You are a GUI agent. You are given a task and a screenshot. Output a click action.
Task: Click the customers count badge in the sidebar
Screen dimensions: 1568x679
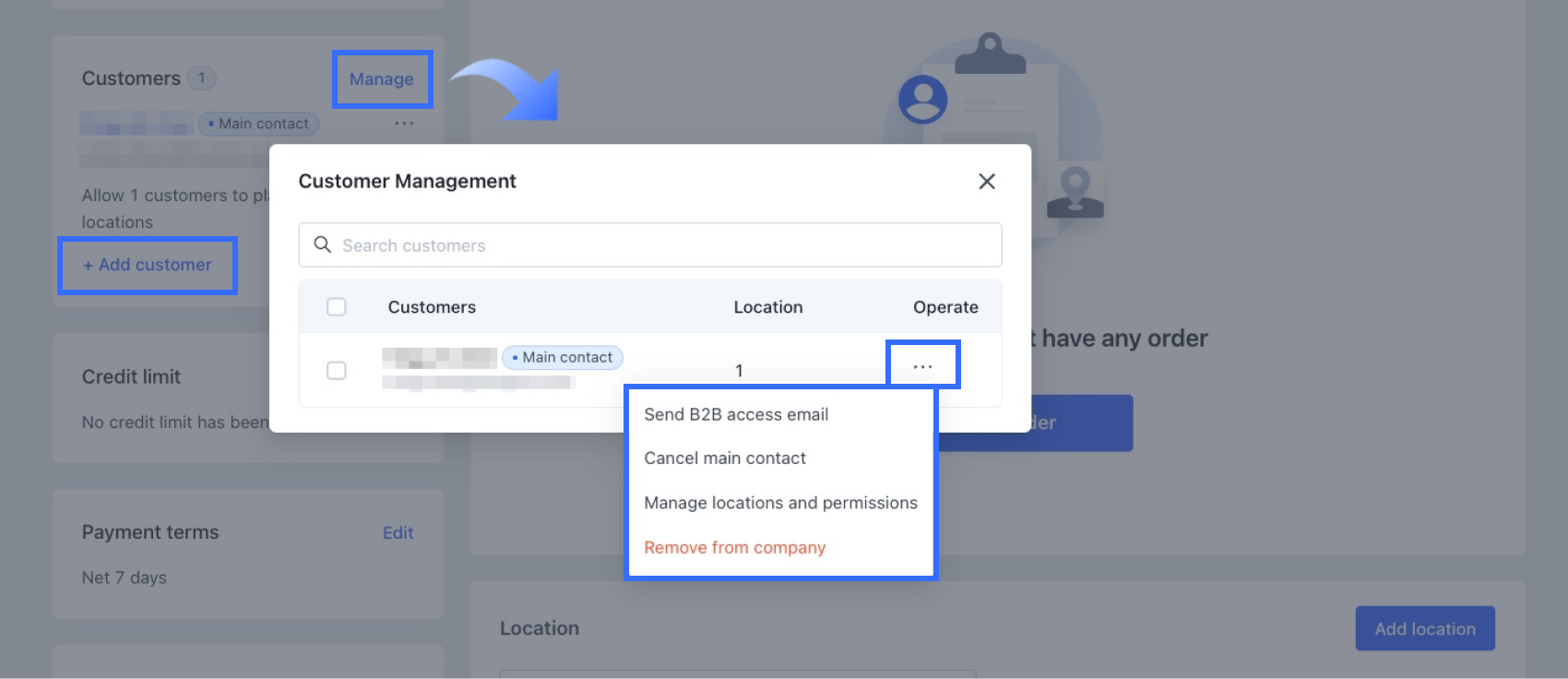click(x=201, y=78)
